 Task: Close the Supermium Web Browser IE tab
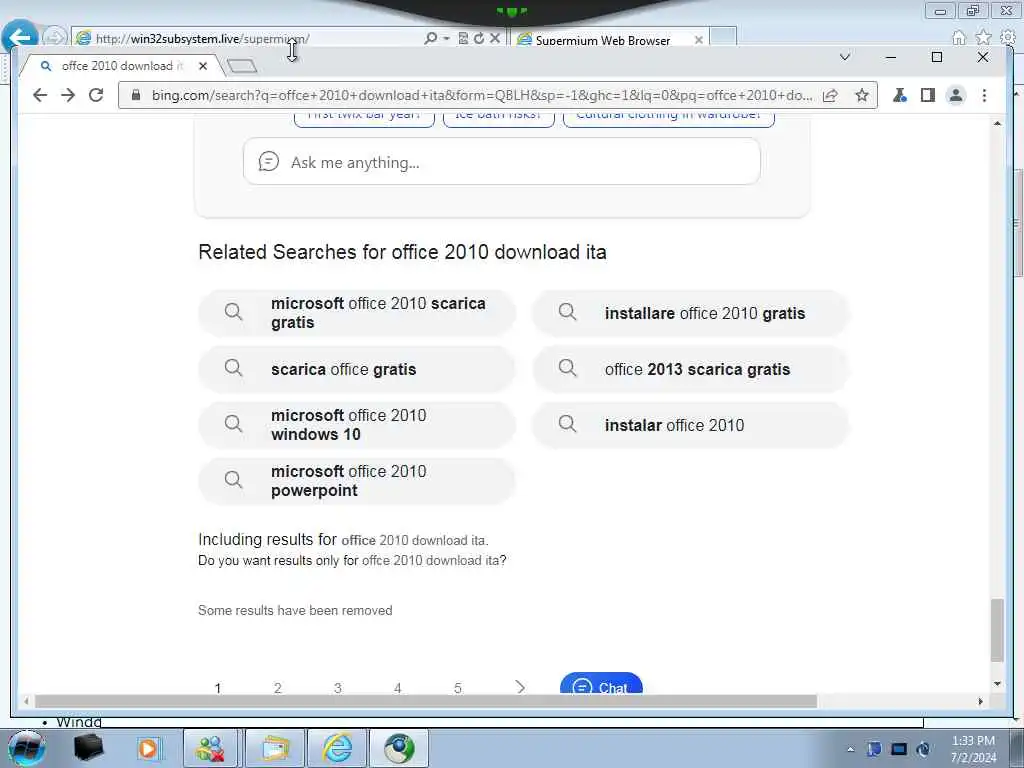coord(698,40)
